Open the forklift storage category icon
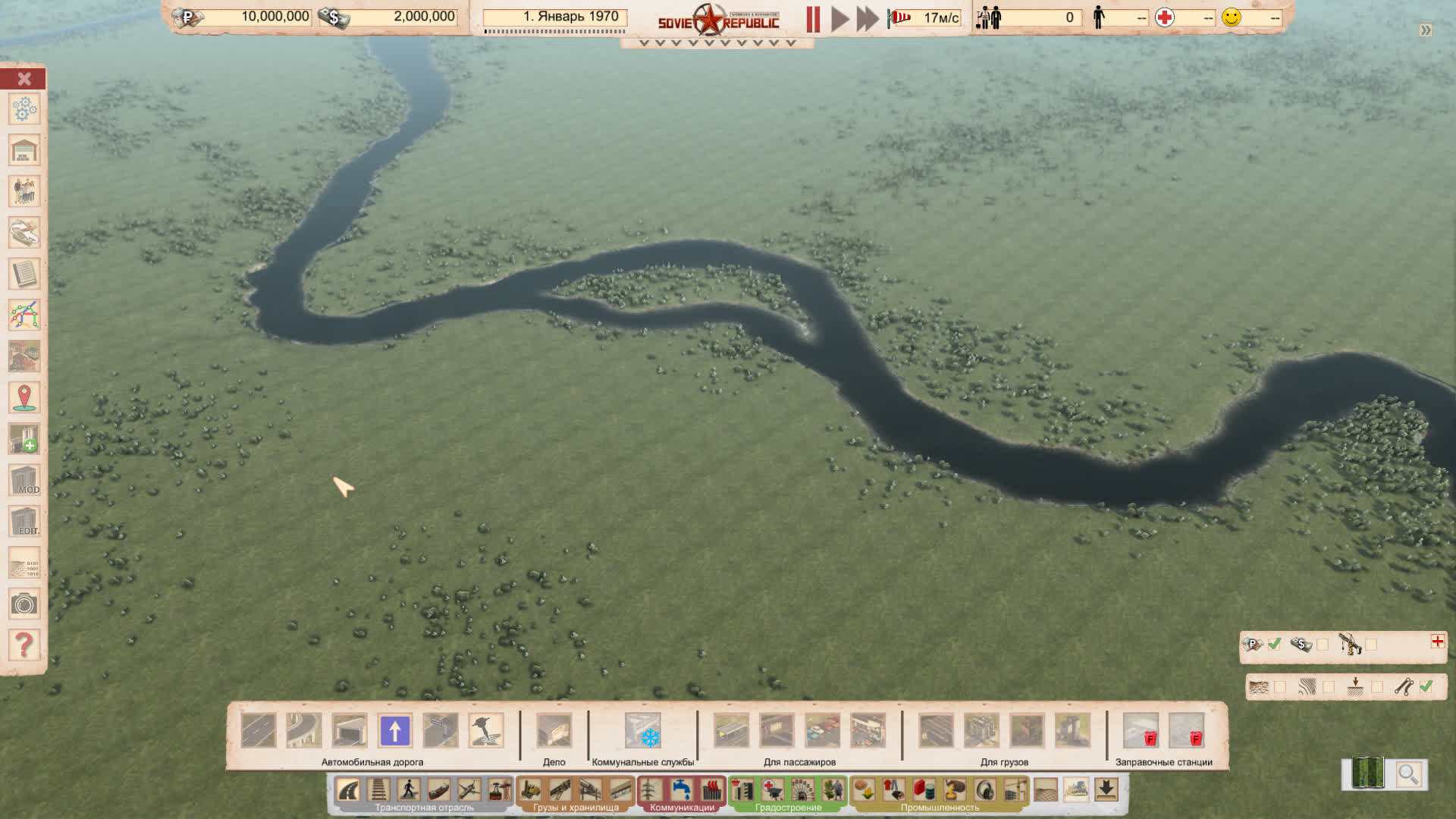 pos(530,790)
